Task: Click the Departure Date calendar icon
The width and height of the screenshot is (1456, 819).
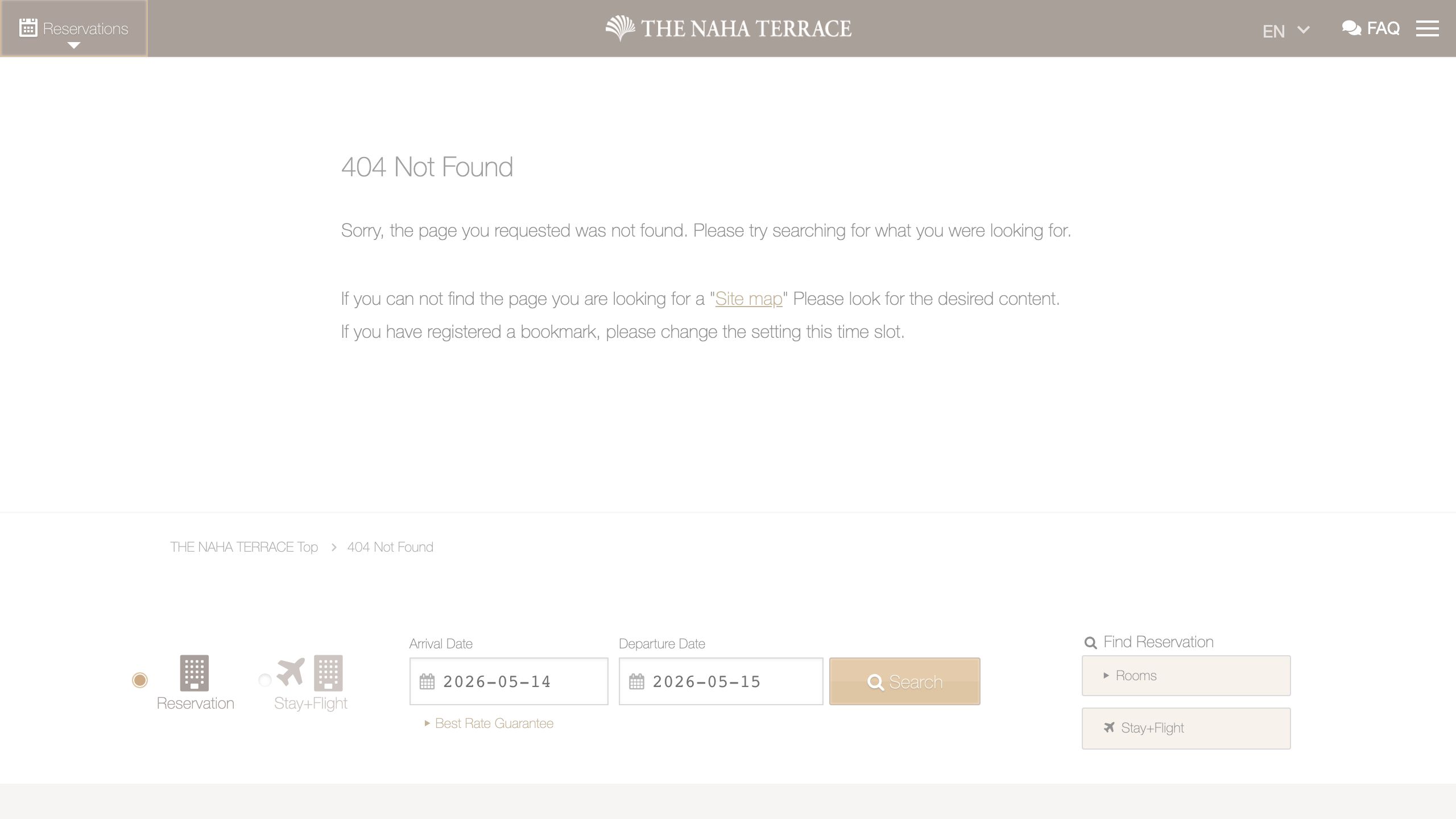Action: pyautogui.click(x=636, y=681)
